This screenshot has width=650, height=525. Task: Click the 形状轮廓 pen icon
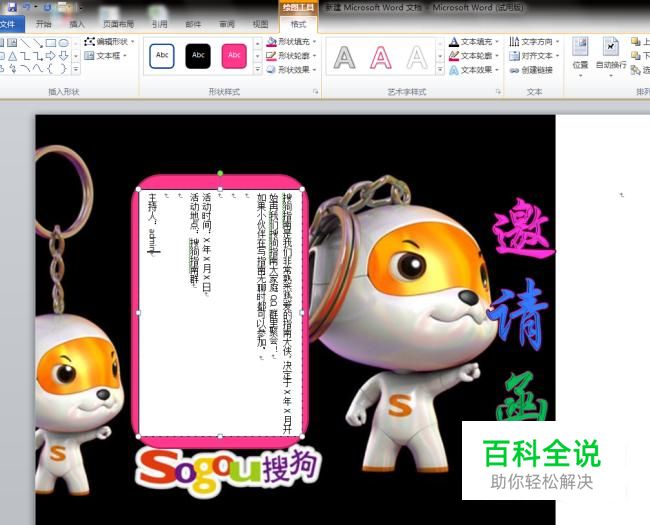pyautogui.click(x=272, y=56)
